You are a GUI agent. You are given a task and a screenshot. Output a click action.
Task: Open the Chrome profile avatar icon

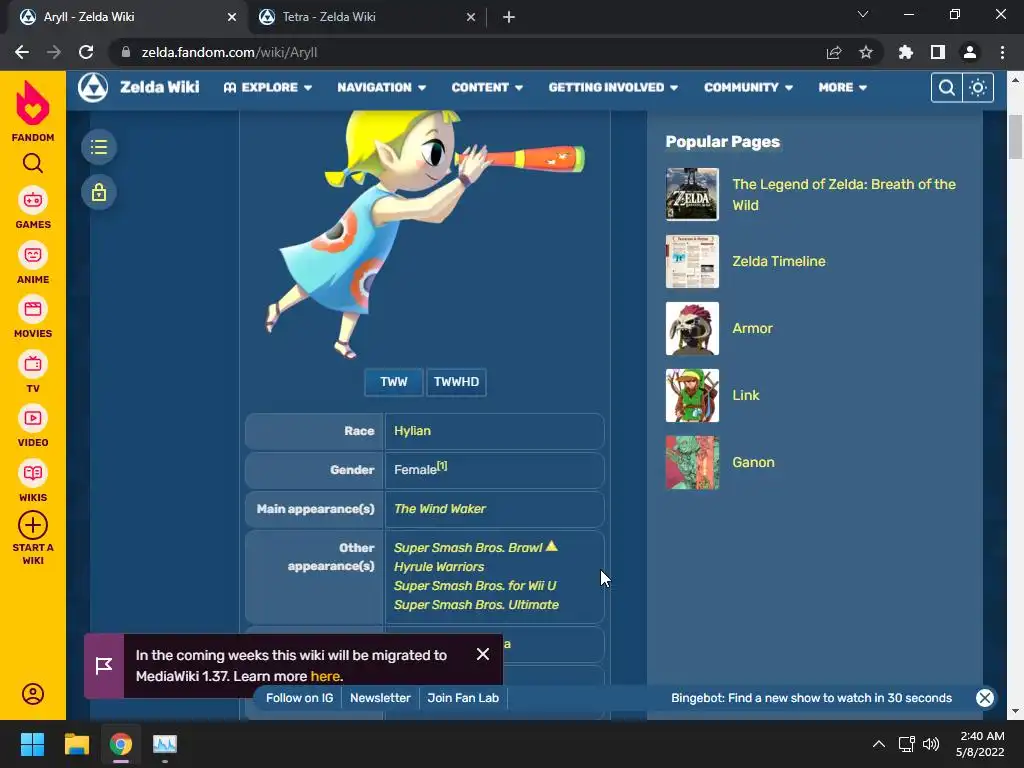pyautogui.click(x=970, y=52)
